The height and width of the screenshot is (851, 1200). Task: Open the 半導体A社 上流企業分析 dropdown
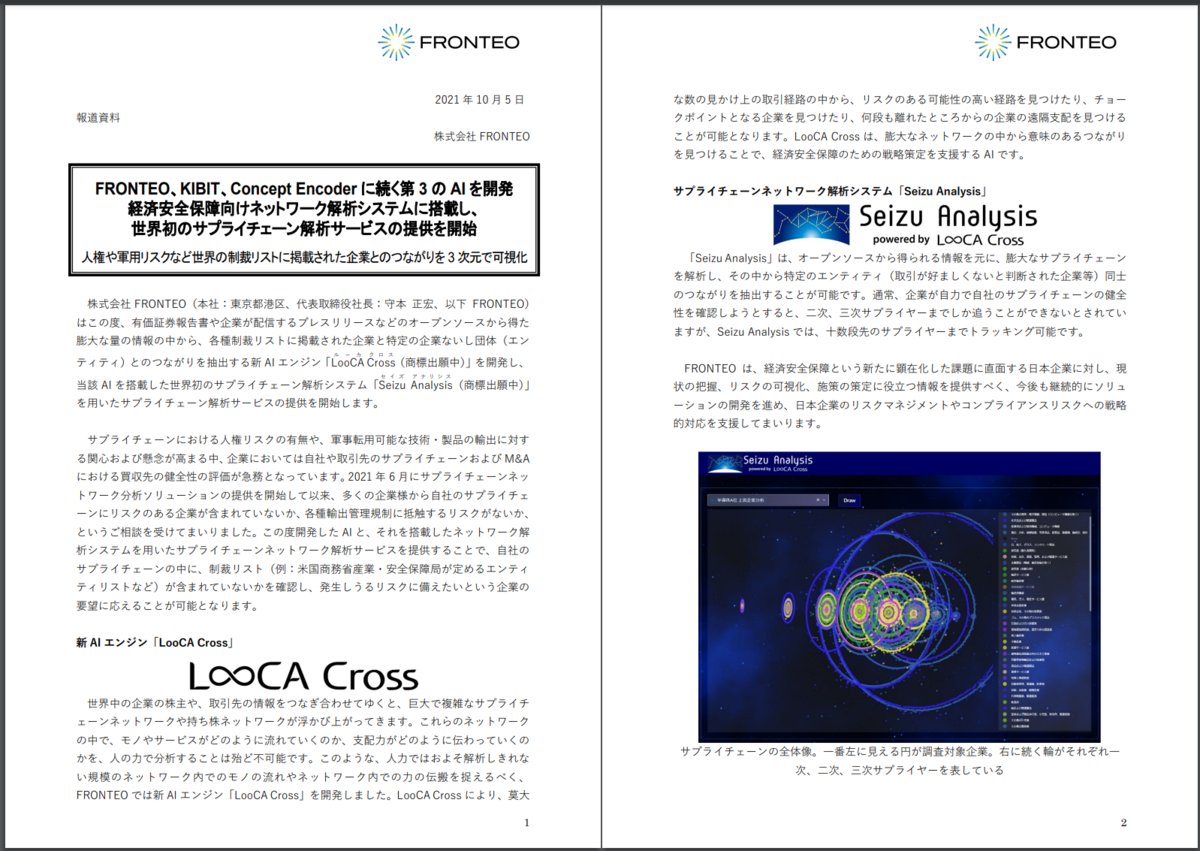(768, 499)
